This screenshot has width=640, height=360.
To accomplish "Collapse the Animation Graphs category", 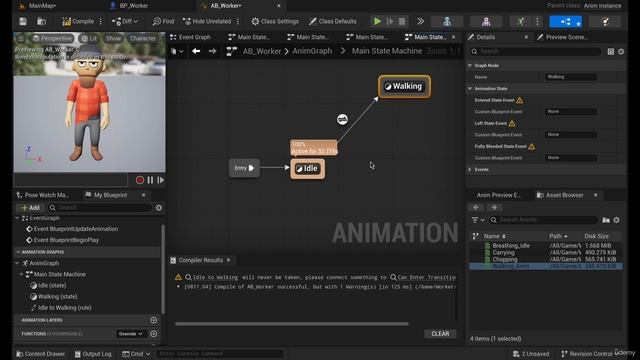I will click(x=18, y=252).
